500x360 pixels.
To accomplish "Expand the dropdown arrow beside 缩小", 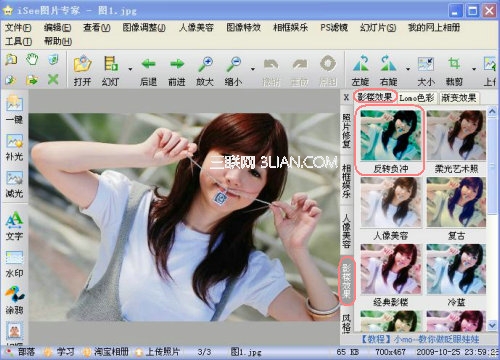I will click(253, 69).
